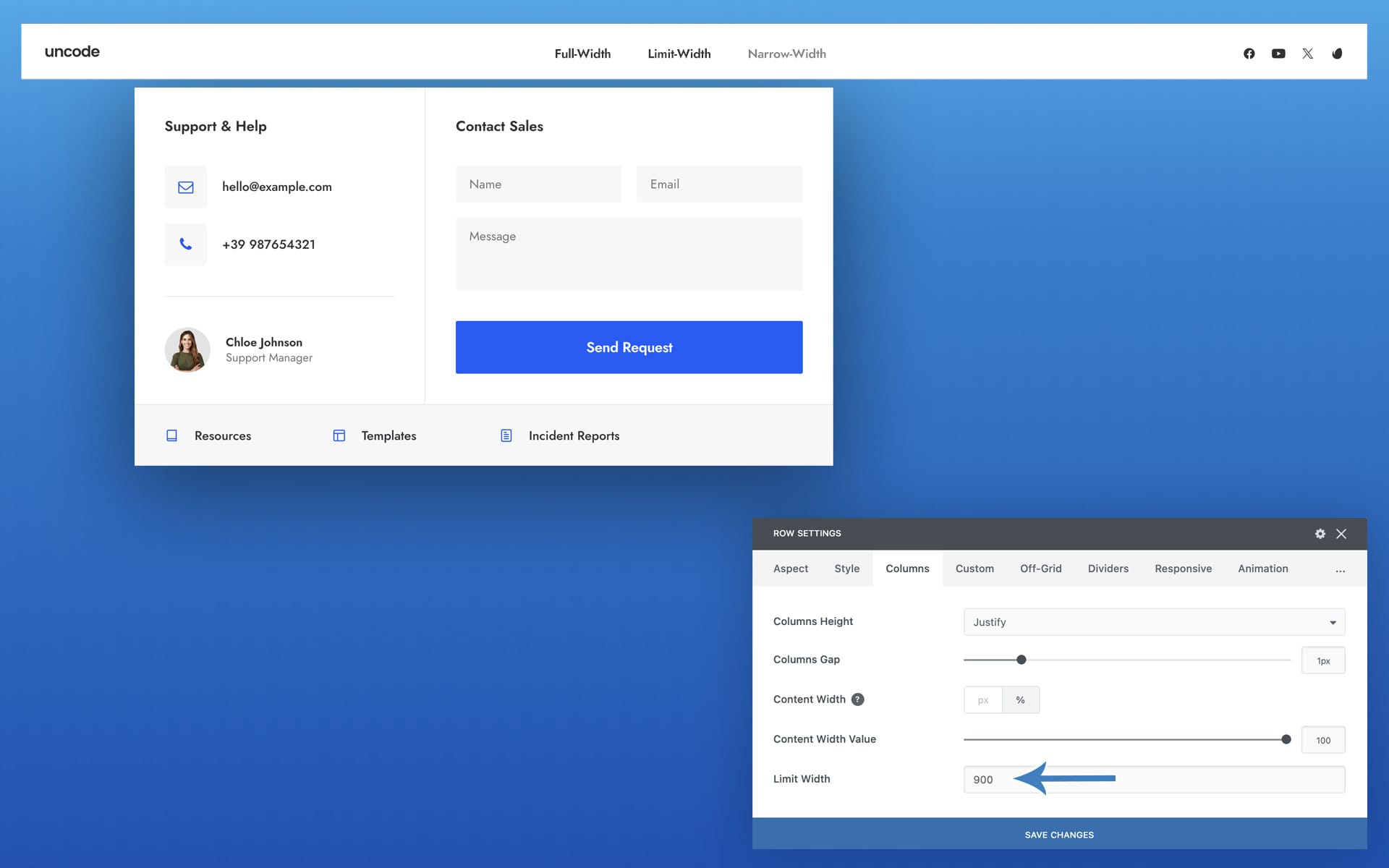Open the YouTube icon link

[1278, 54]
